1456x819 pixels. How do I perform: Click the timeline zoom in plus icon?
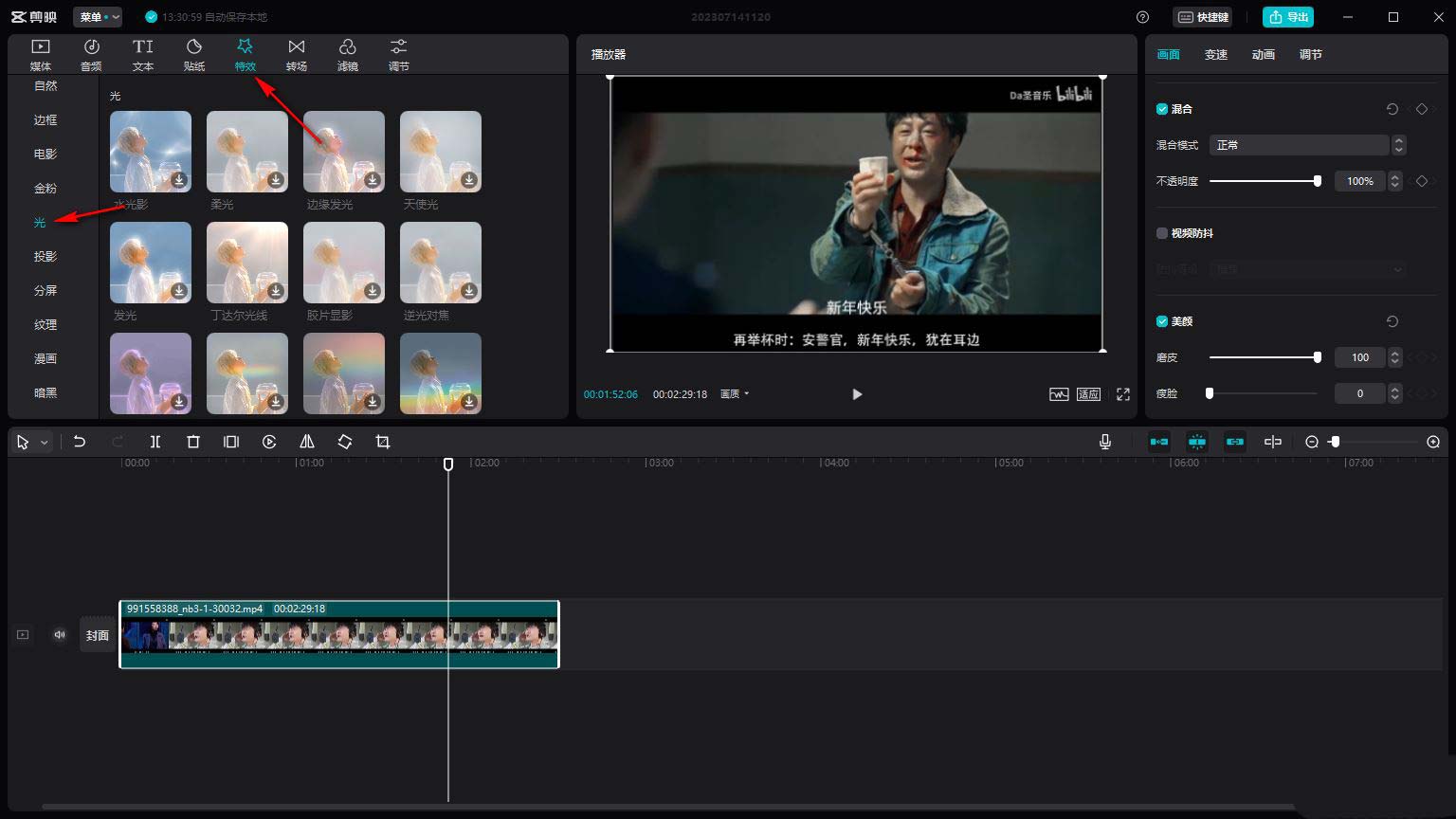[1433, 442]
